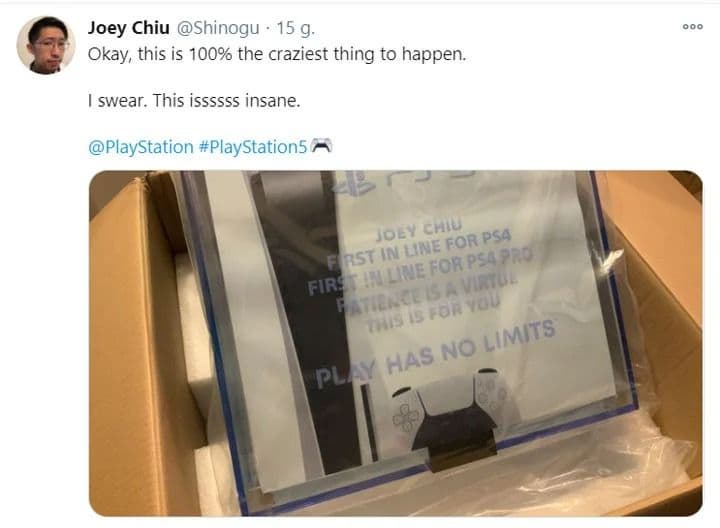Open the @Shinogu handle

point(218,28)
